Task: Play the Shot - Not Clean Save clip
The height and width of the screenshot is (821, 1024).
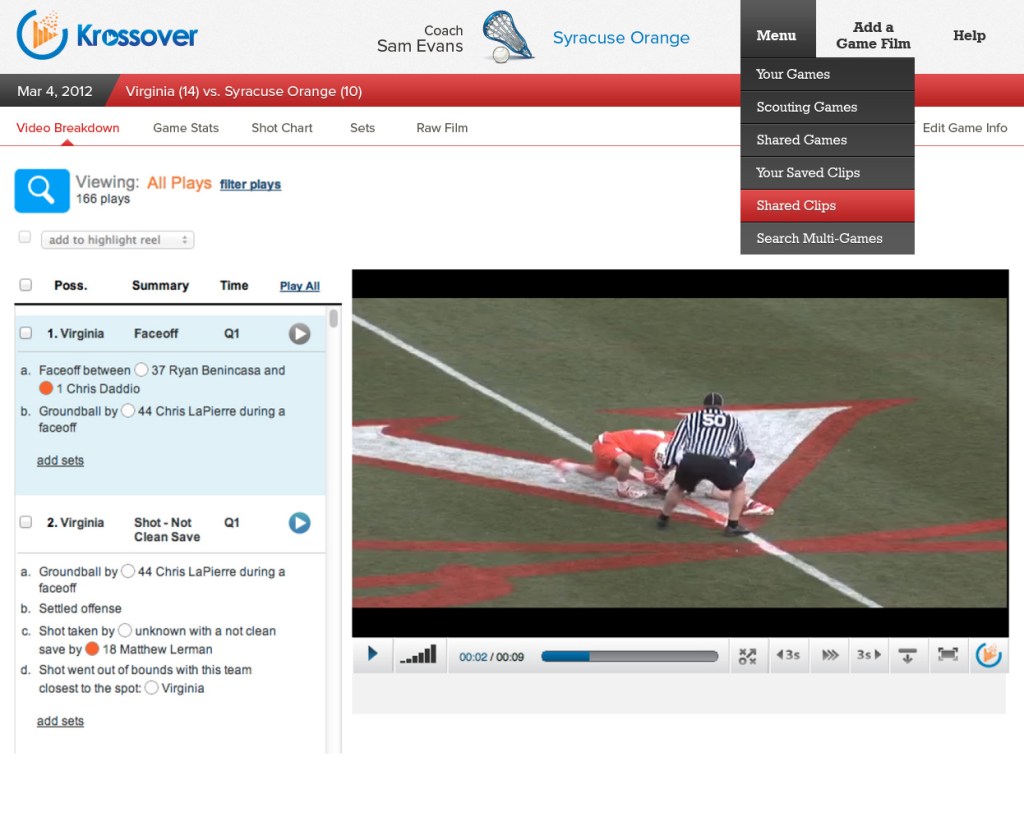Action: pyautogui.click(x=299, y=523)
